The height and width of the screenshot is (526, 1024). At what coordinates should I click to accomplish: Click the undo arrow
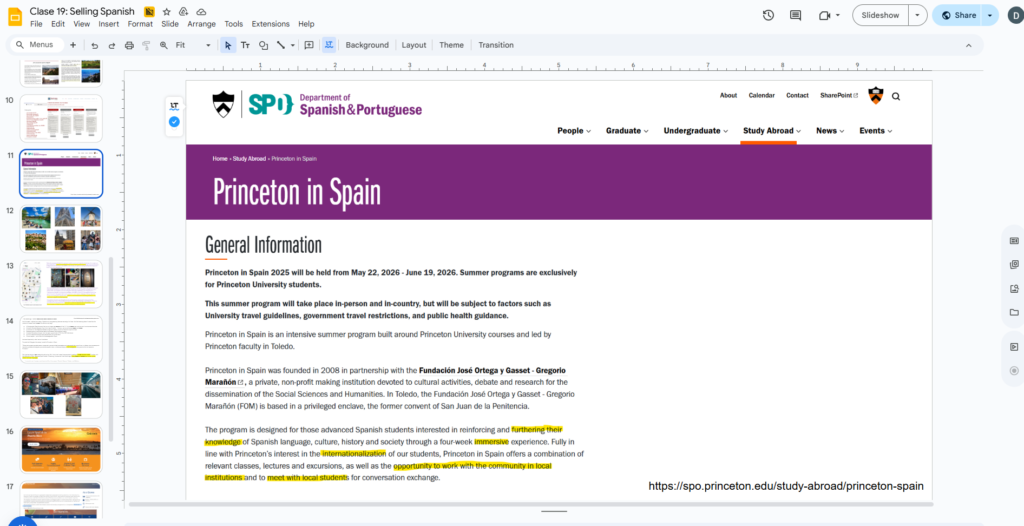tap(94, 45)
